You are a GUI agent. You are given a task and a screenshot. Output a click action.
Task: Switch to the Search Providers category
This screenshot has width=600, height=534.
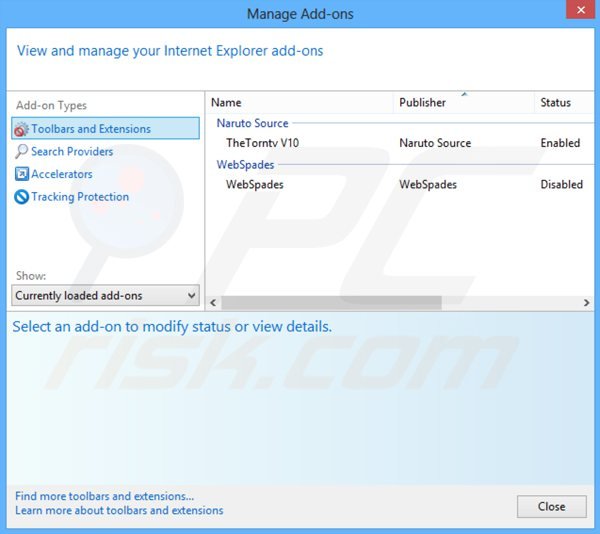72,151
